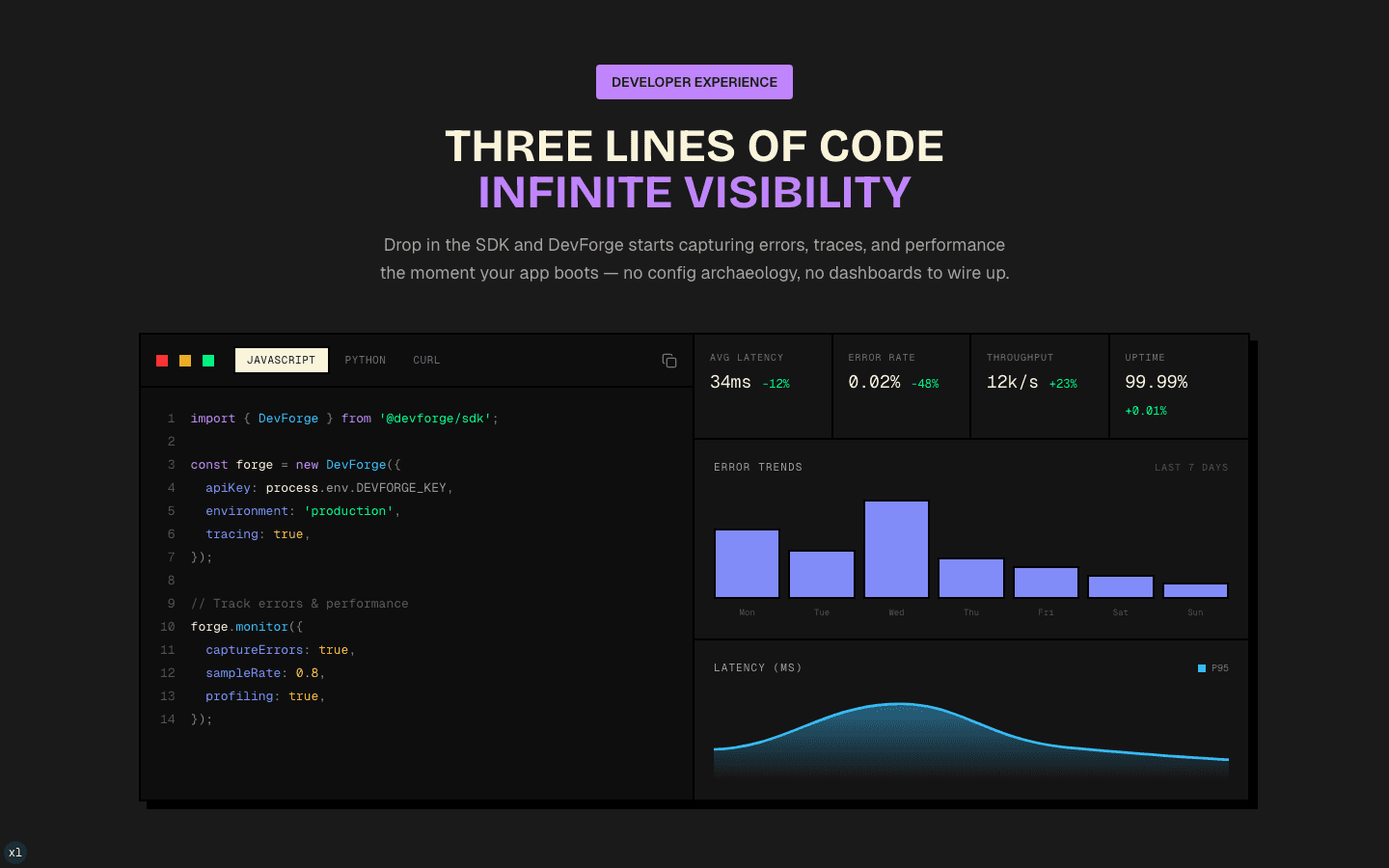
Task: Select the Monday error bar
Action: (x=747, y=564)
